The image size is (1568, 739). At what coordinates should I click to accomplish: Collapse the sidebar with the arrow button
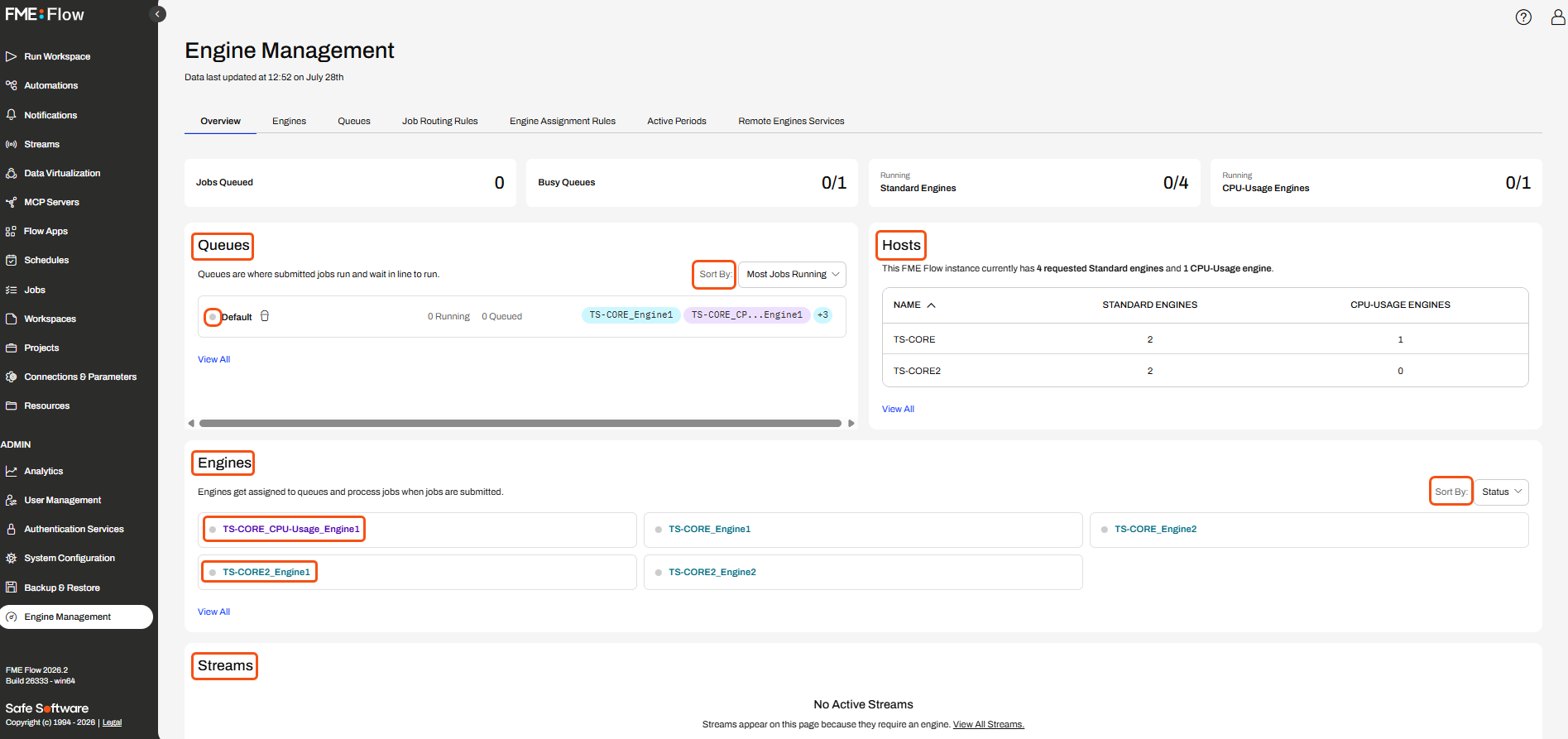pyautogui.click(x=157, y=14)
